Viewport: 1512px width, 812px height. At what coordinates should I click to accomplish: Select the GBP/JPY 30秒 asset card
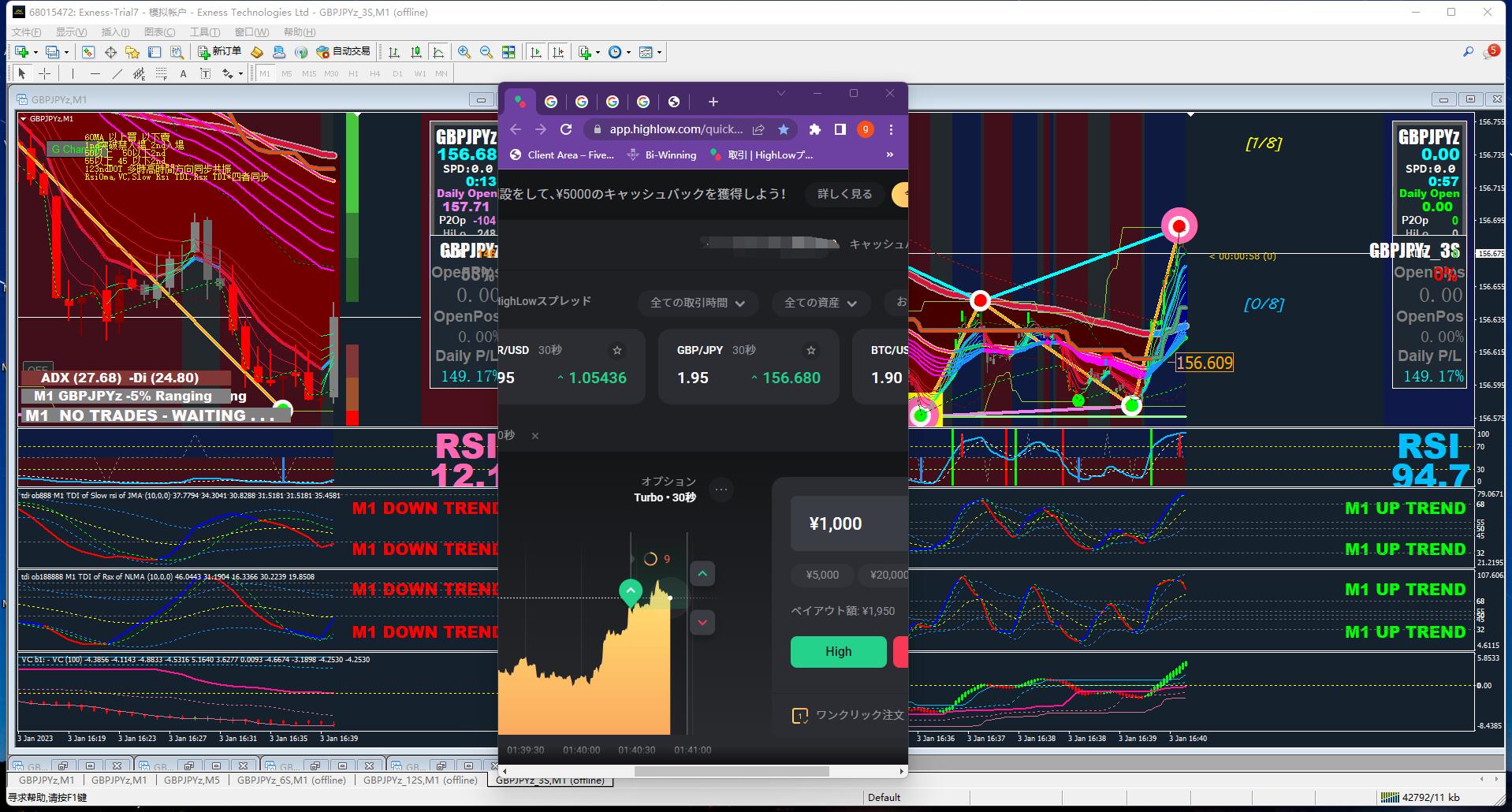tap(748, 367)
